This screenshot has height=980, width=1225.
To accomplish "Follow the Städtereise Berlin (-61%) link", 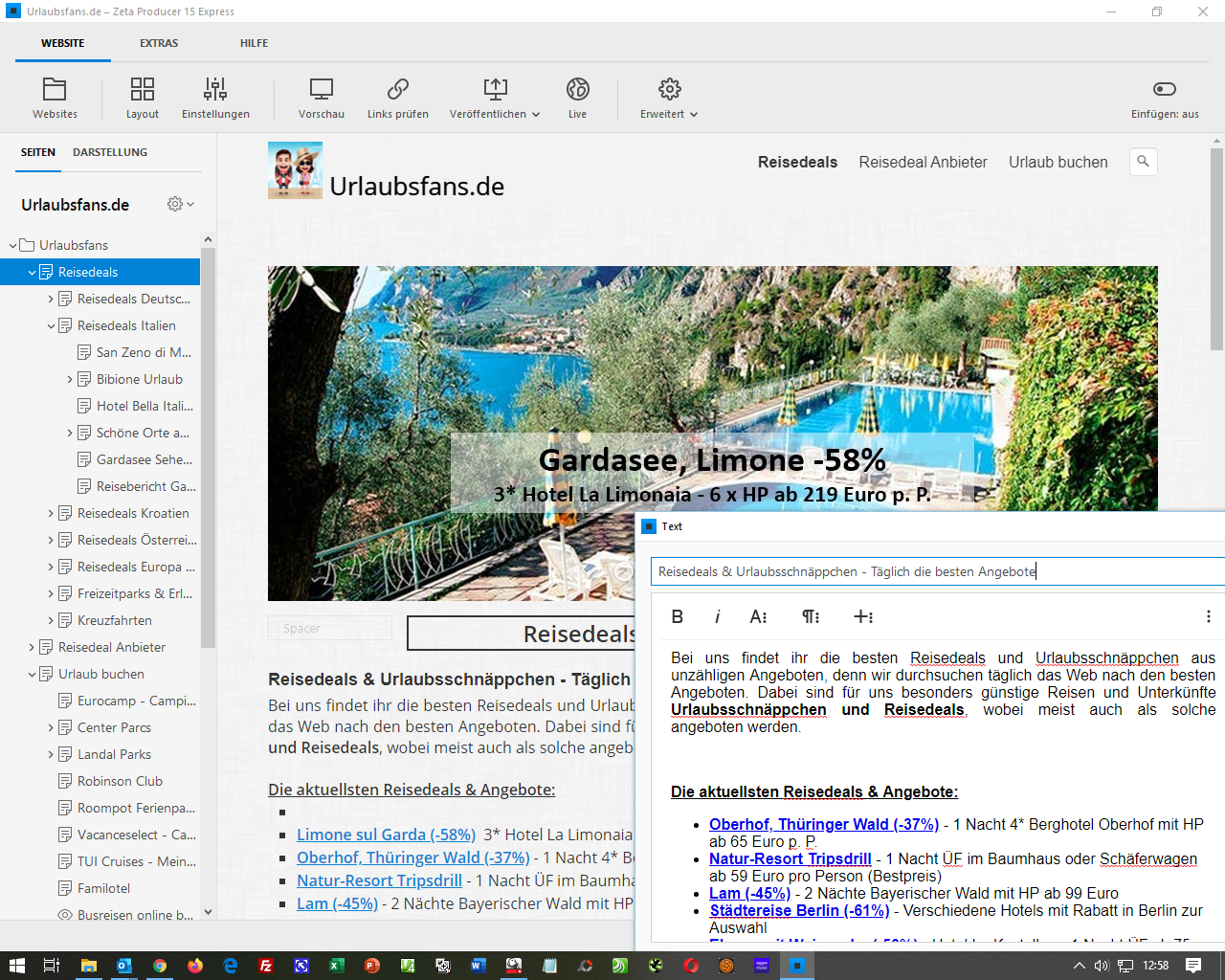I will [x=799, y=911].
